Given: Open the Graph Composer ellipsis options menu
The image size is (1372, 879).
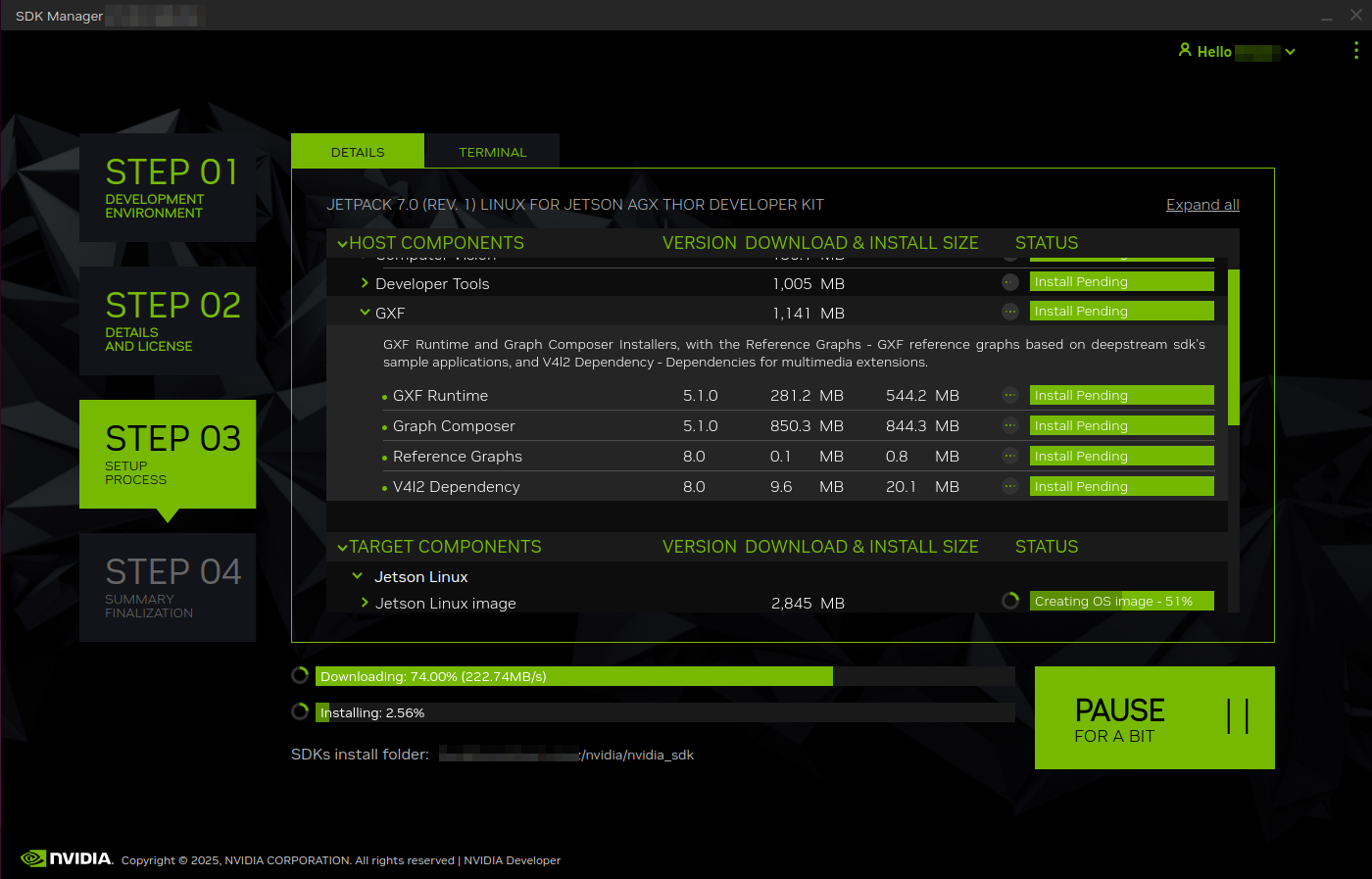Looking at the screenshot, I should 1010,425.
